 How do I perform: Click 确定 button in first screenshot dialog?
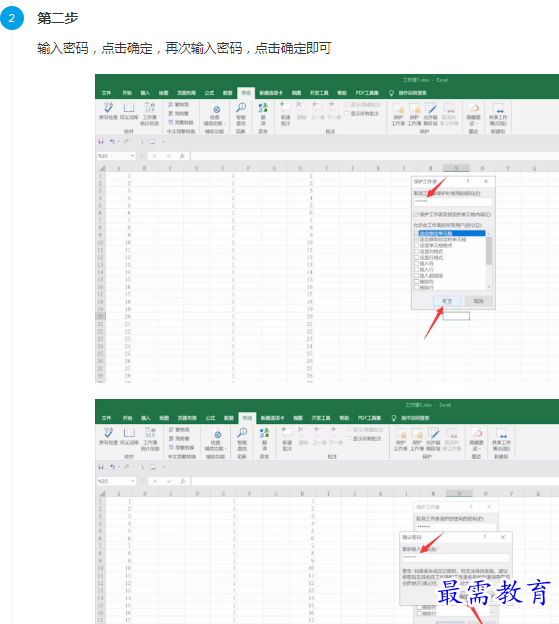[x=447, y=301]
